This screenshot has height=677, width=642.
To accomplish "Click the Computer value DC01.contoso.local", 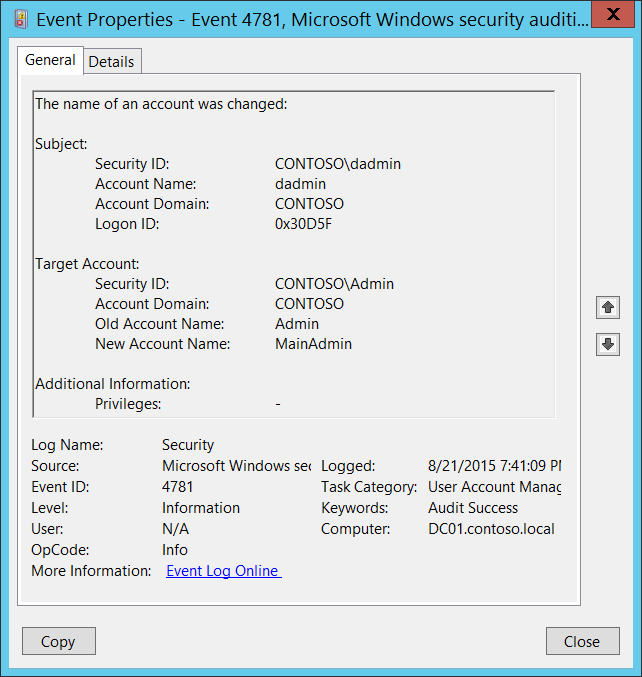I will (x=491, y=529).
